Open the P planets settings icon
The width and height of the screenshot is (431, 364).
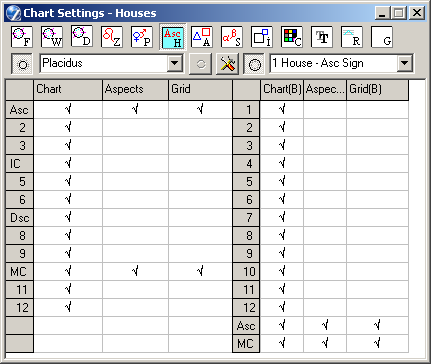[142, 37]
